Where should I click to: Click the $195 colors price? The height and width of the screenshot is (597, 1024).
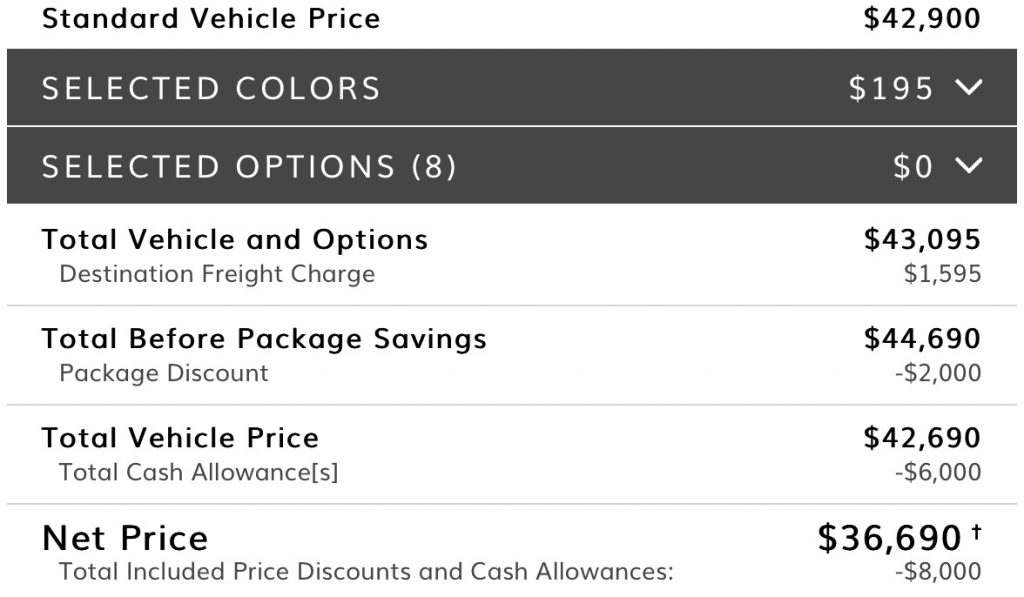click(x=891, y=88)
